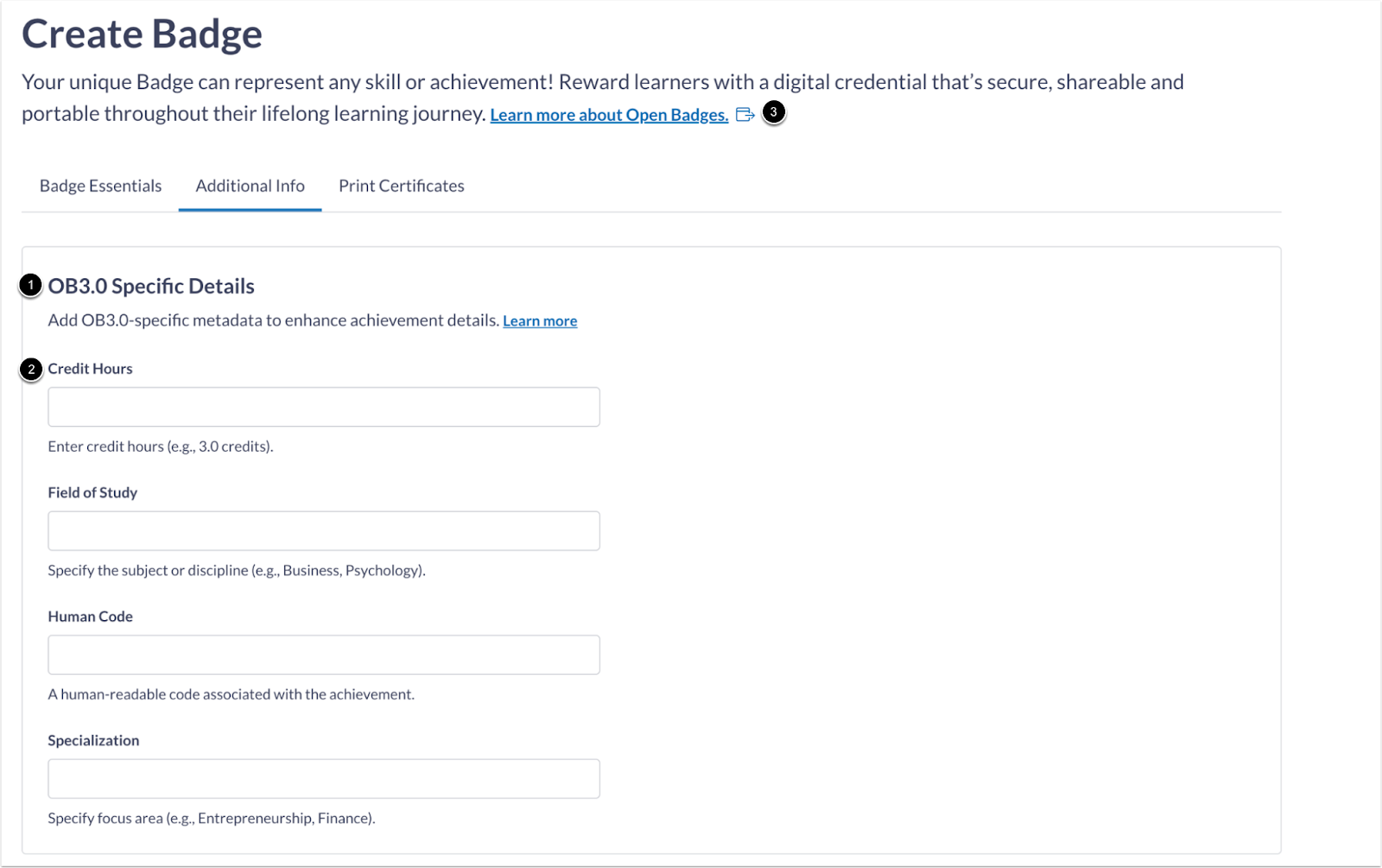Switch to the Badge Essentials tab
Screen dimensions: 1382x868
[99, 185]
